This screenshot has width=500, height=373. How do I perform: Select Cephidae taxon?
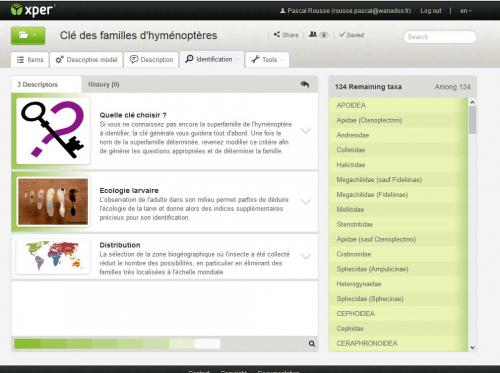[x=398, y=329]
